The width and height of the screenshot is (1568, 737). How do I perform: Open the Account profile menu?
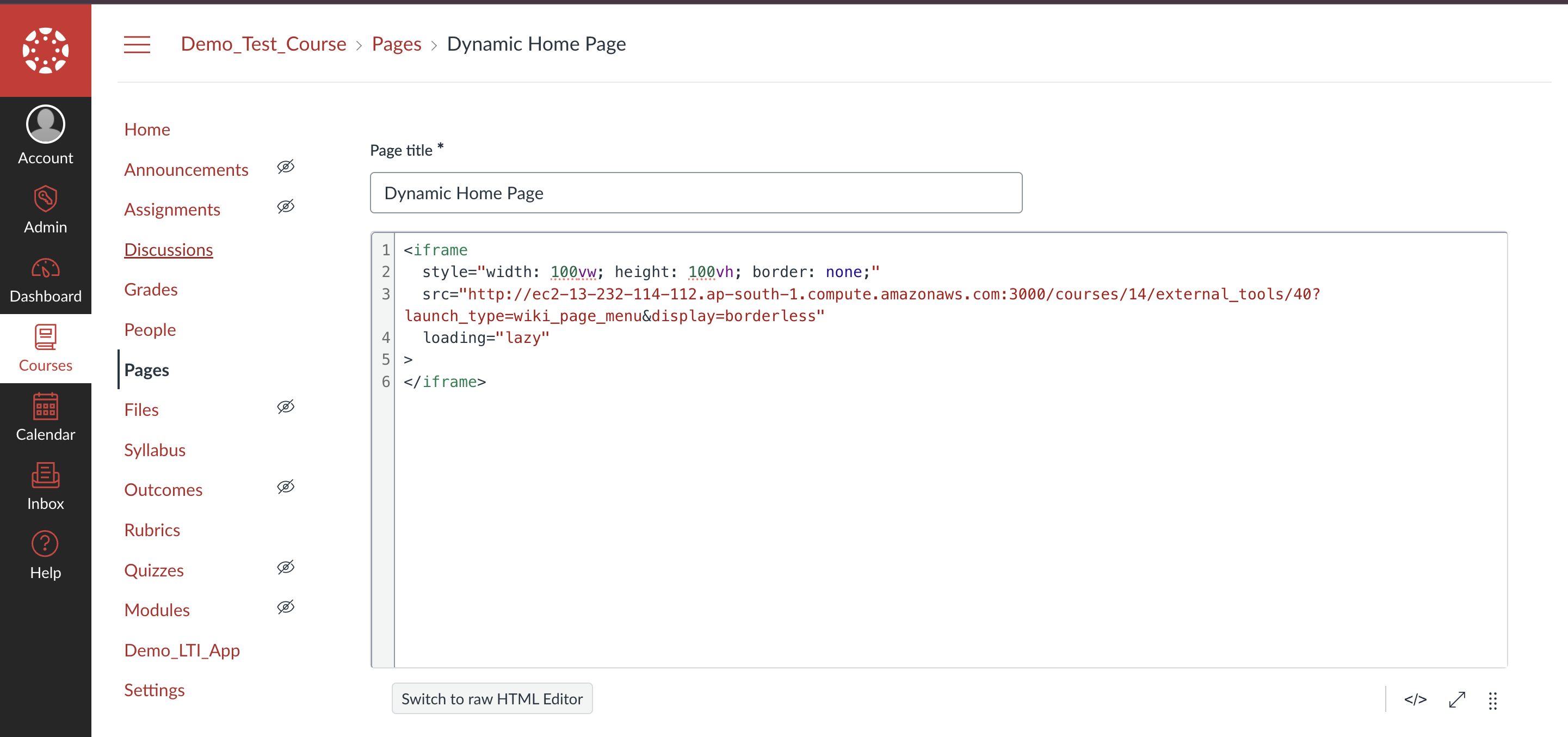tap(46, 134)
